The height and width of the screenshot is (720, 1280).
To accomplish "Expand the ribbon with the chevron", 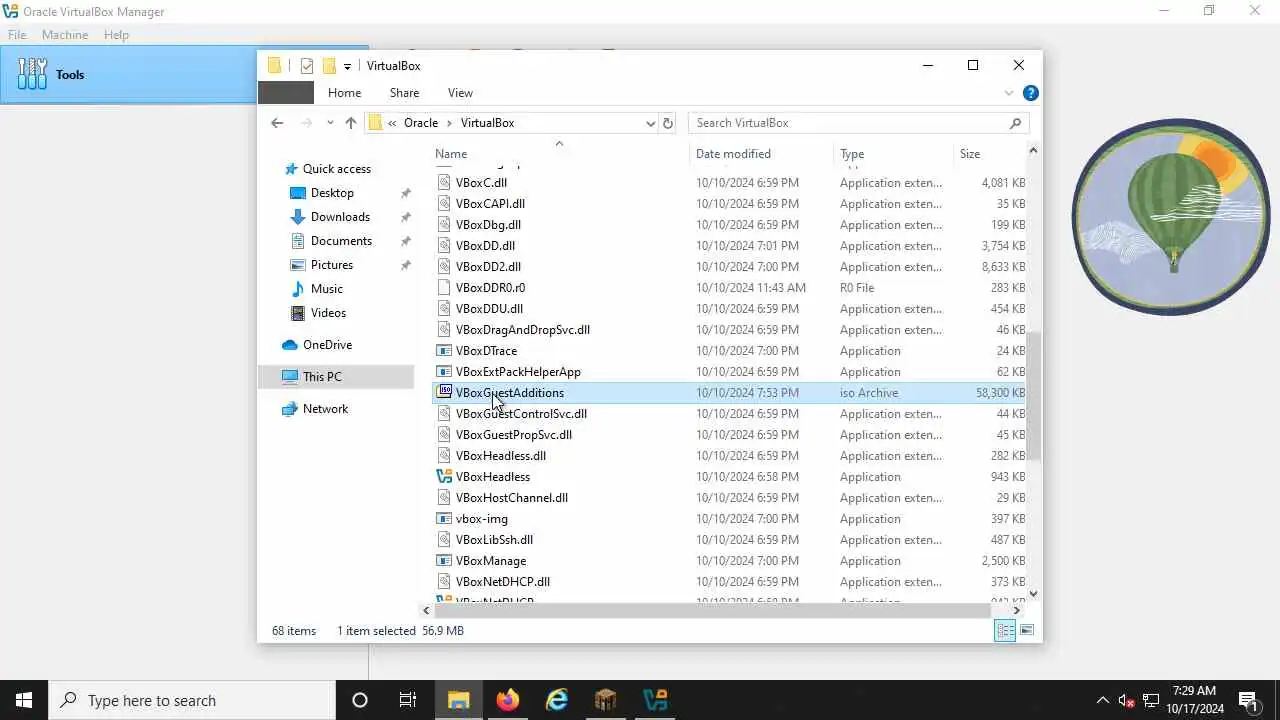I will [x=1009, y=93].
